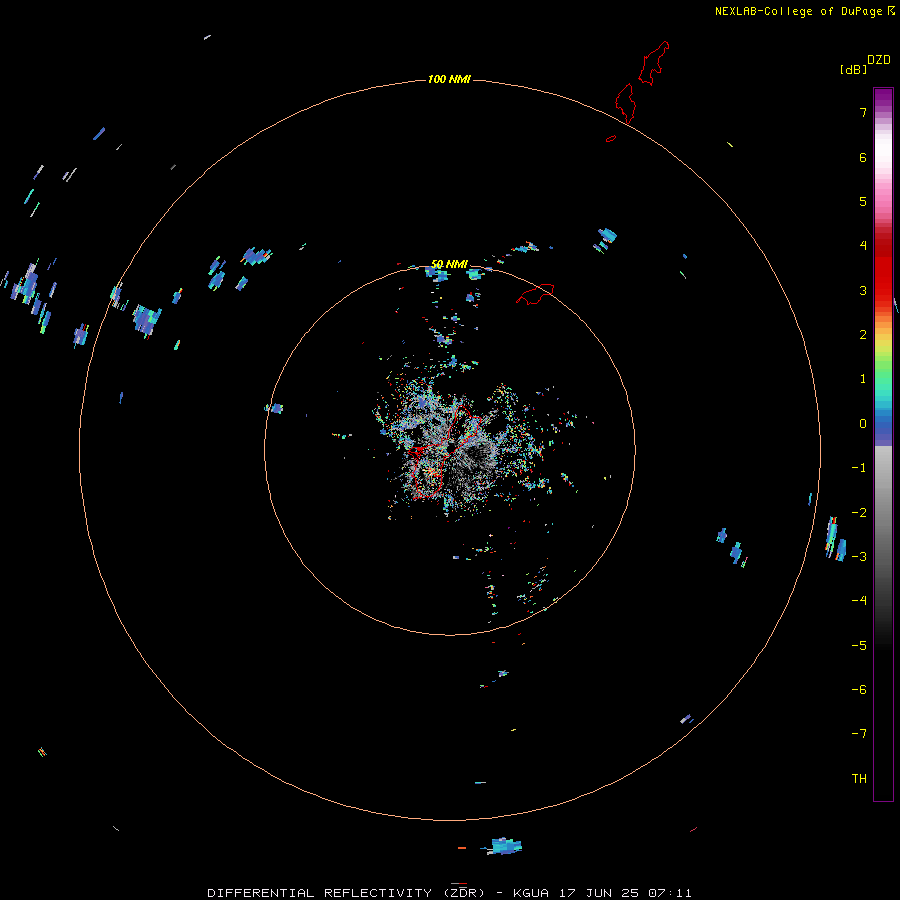The image size is (900, 900).
Task: Click the "50 NMI" range ring label
Action: (449, 264)
